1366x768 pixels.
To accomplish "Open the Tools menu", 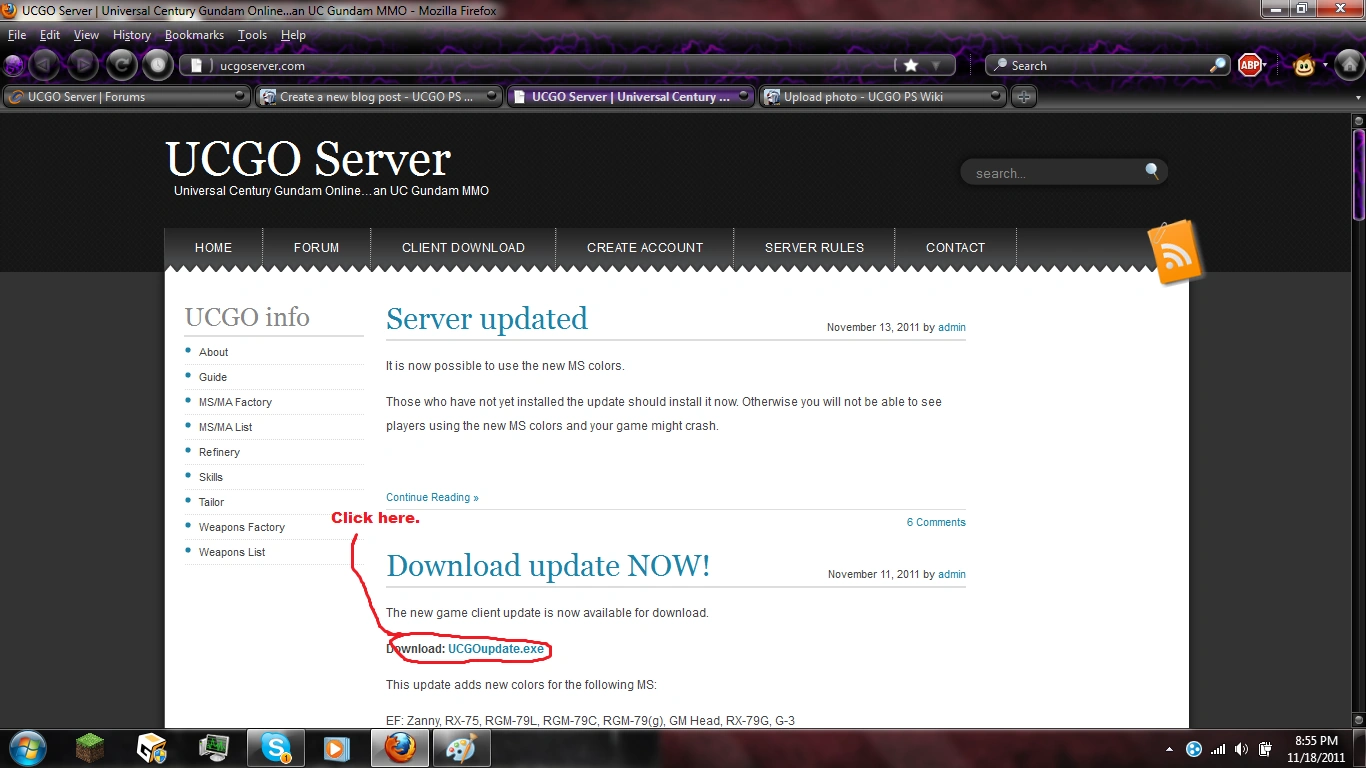I will [252, 35].
